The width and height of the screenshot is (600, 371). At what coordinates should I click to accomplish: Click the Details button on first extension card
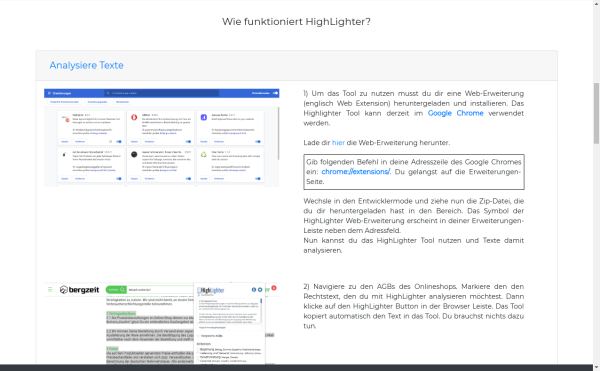point(65,142)
